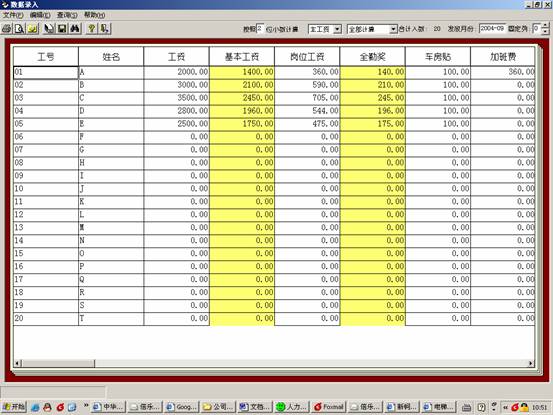Click the yellow folder toolbar icon
This screenshot has height=415, width=553.
click(32, 29)
